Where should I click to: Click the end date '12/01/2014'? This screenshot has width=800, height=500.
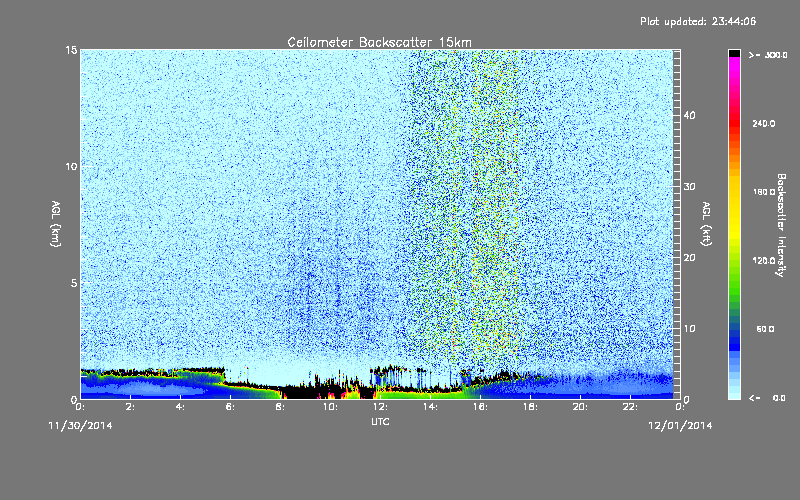pyautogui.click(x=680, y=426)
